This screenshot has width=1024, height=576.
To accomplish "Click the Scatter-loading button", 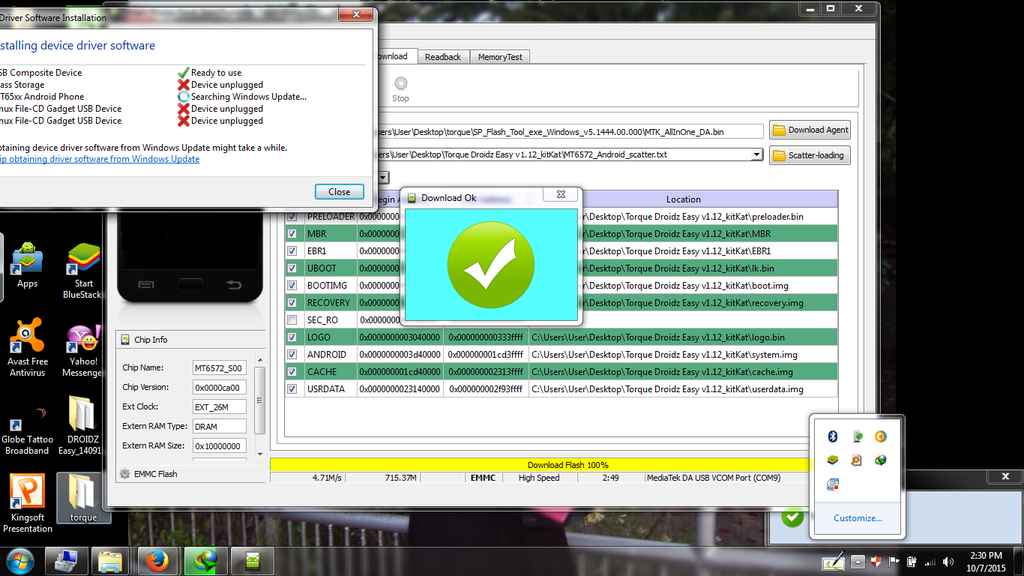I will pos(810,155).
